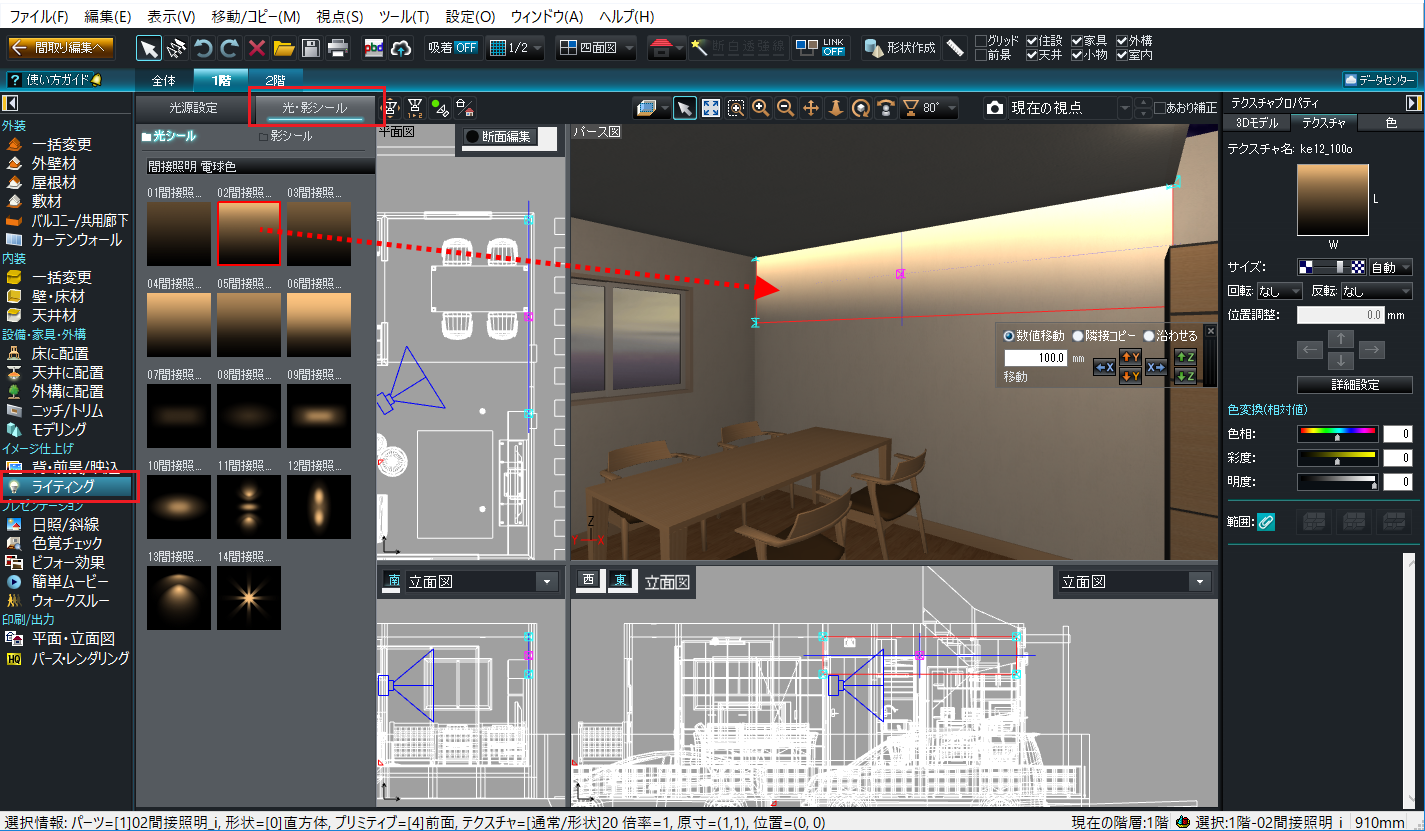
Task: Uncheck the 家具 checkbox
Action: [1077, 41]
